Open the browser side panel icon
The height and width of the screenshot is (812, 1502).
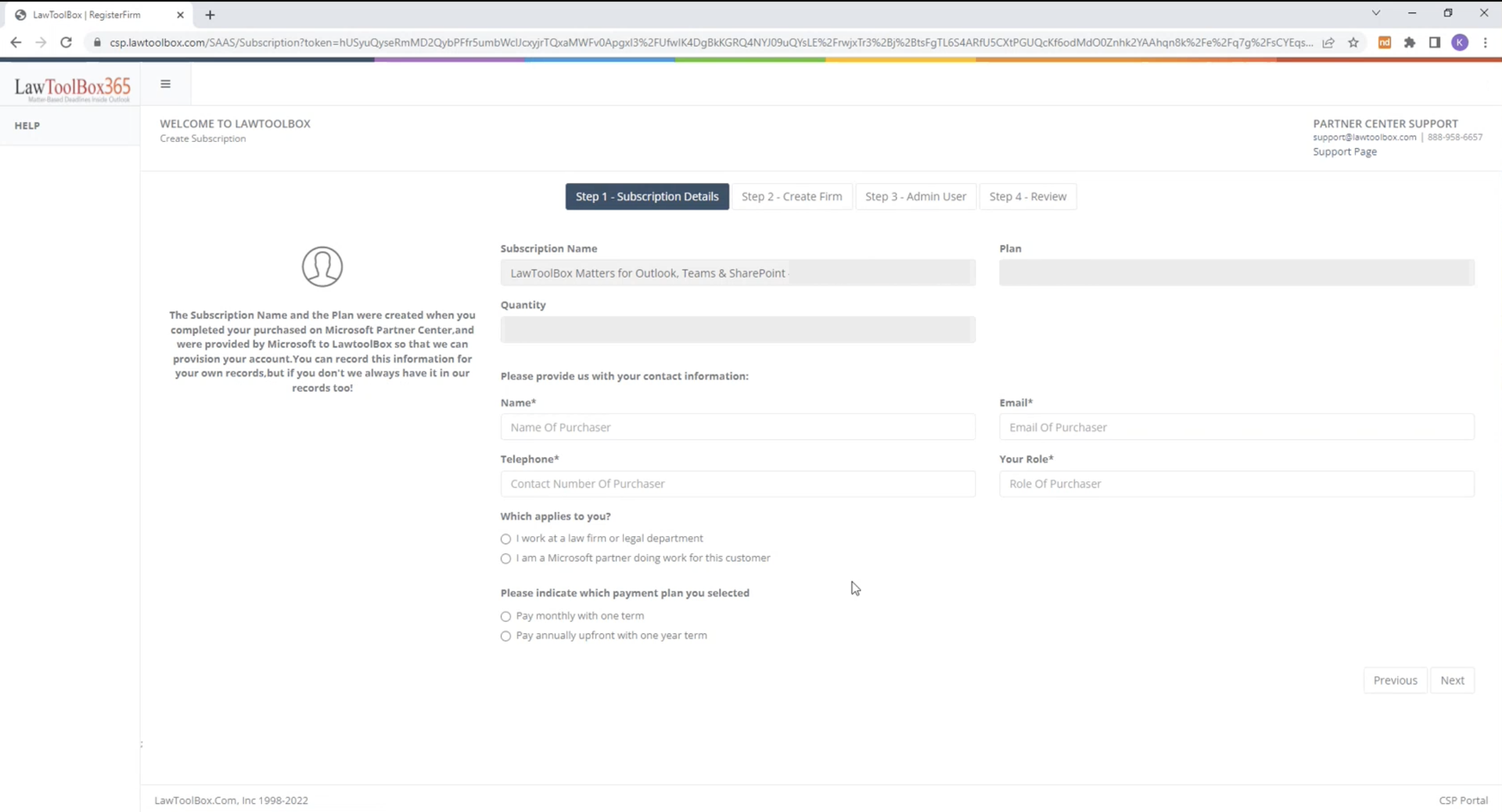1434,42
